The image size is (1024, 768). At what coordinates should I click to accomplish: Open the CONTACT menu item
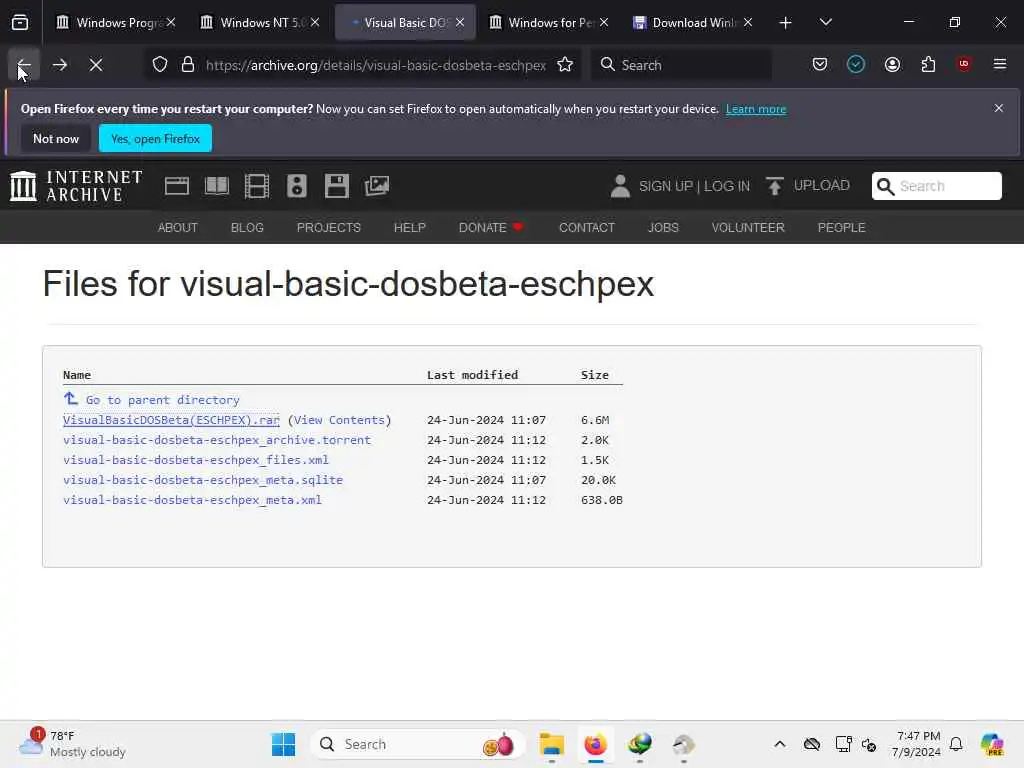[x=586, y=227]
